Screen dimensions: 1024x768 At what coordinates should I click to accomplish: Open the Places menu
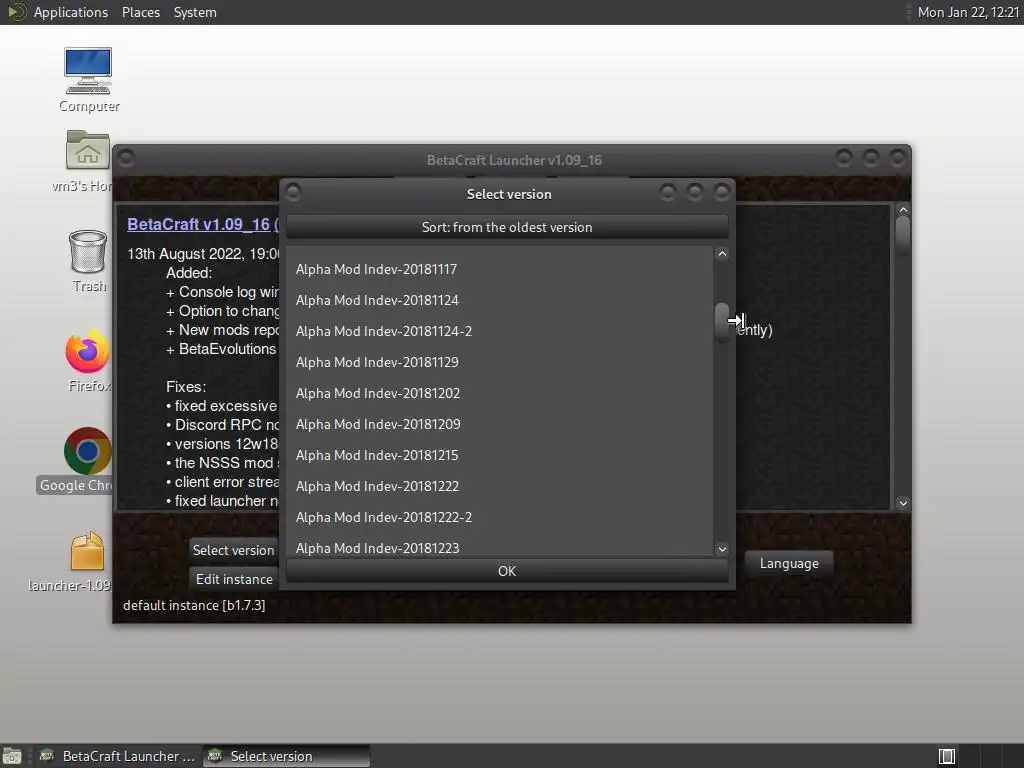click(x=141, y=12)
